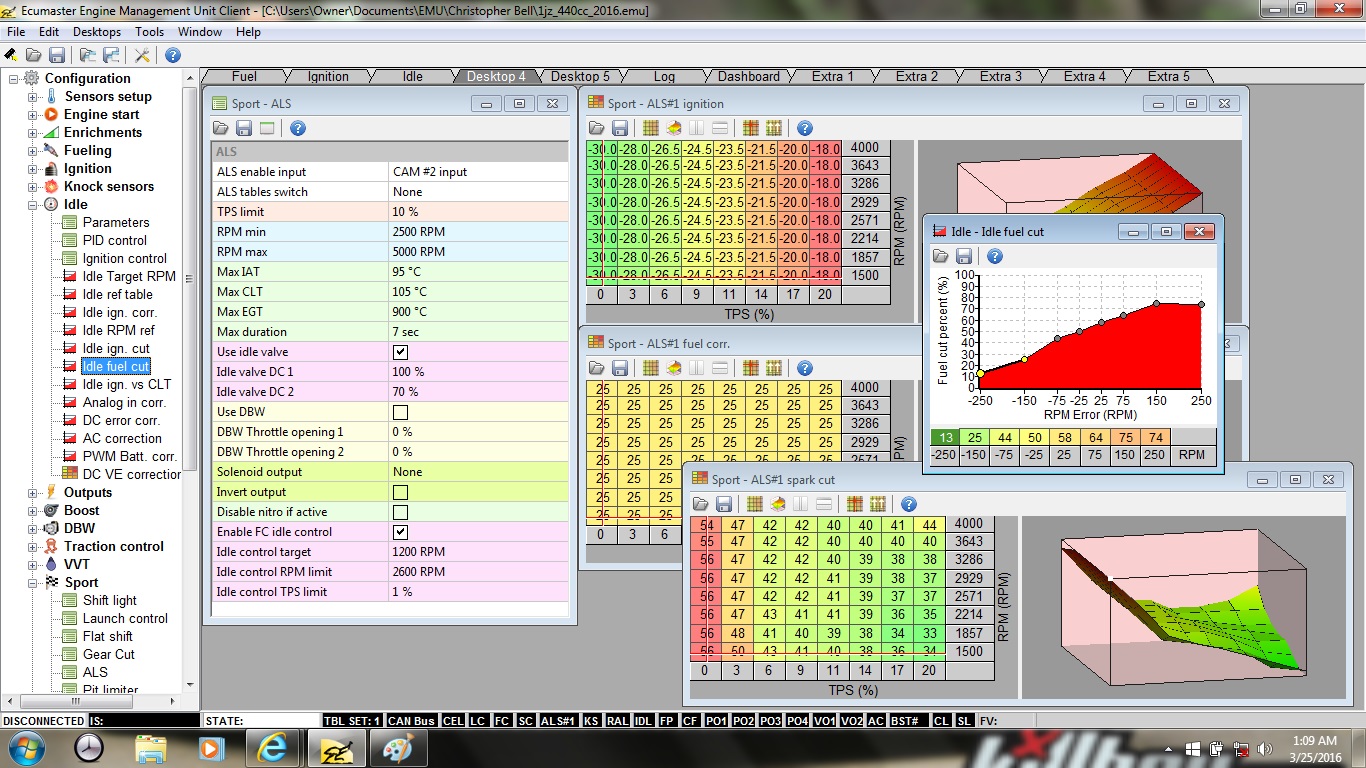The height and width of the screenshot is (768, 1366).
Task: Select the green 13 cell in fuel cut table
Action: pos(944,437)
